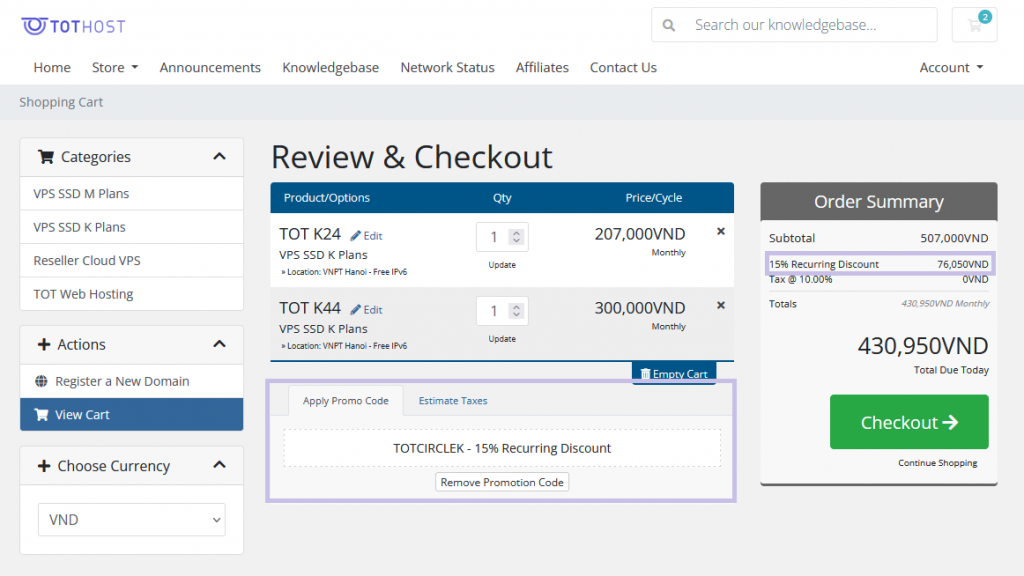Remove TOT K24 item with X icon

pyautogui.click(x=721, y=231)
